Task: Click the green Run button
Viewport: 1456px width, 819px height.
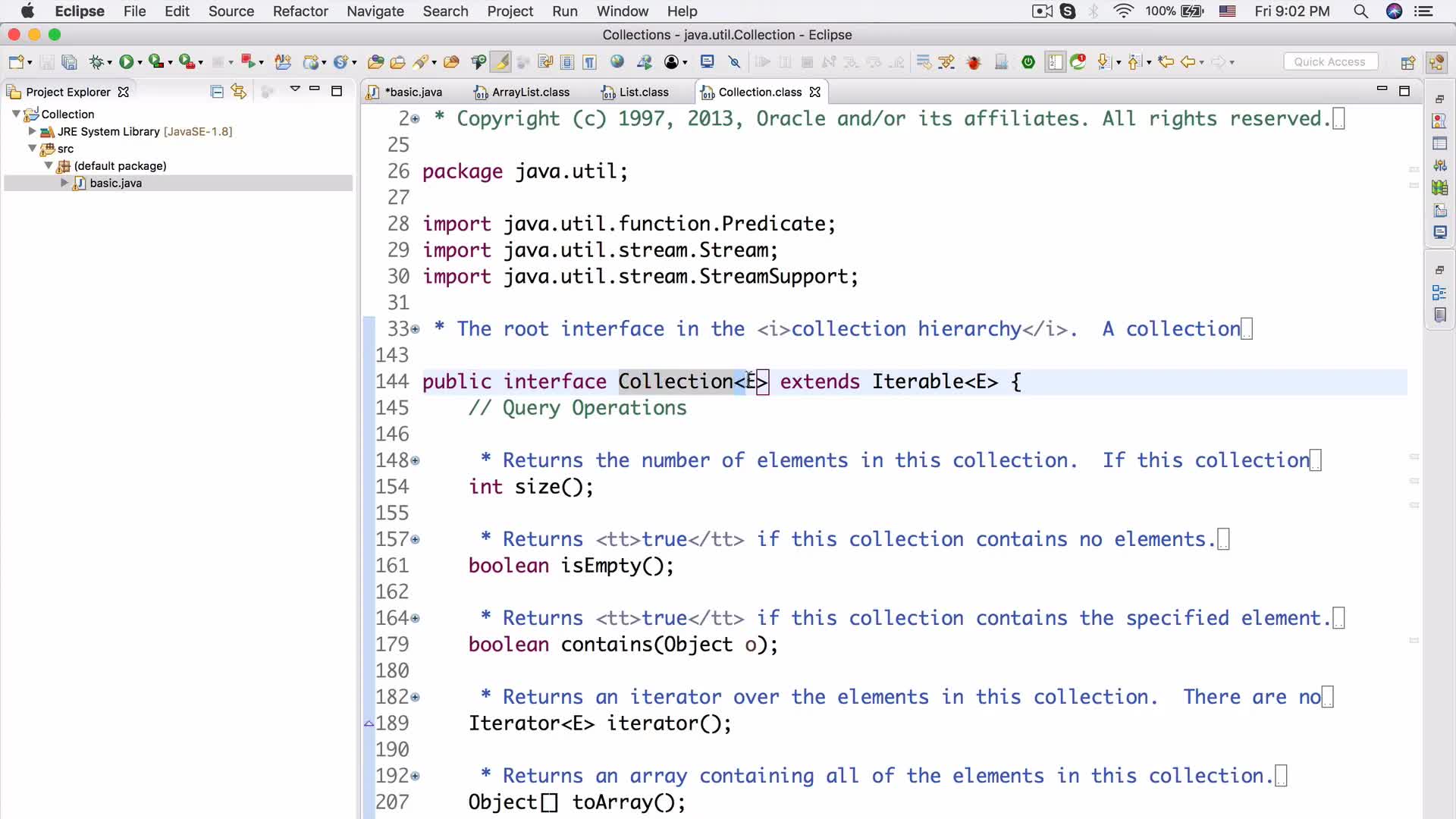Action: coord(126,62)
